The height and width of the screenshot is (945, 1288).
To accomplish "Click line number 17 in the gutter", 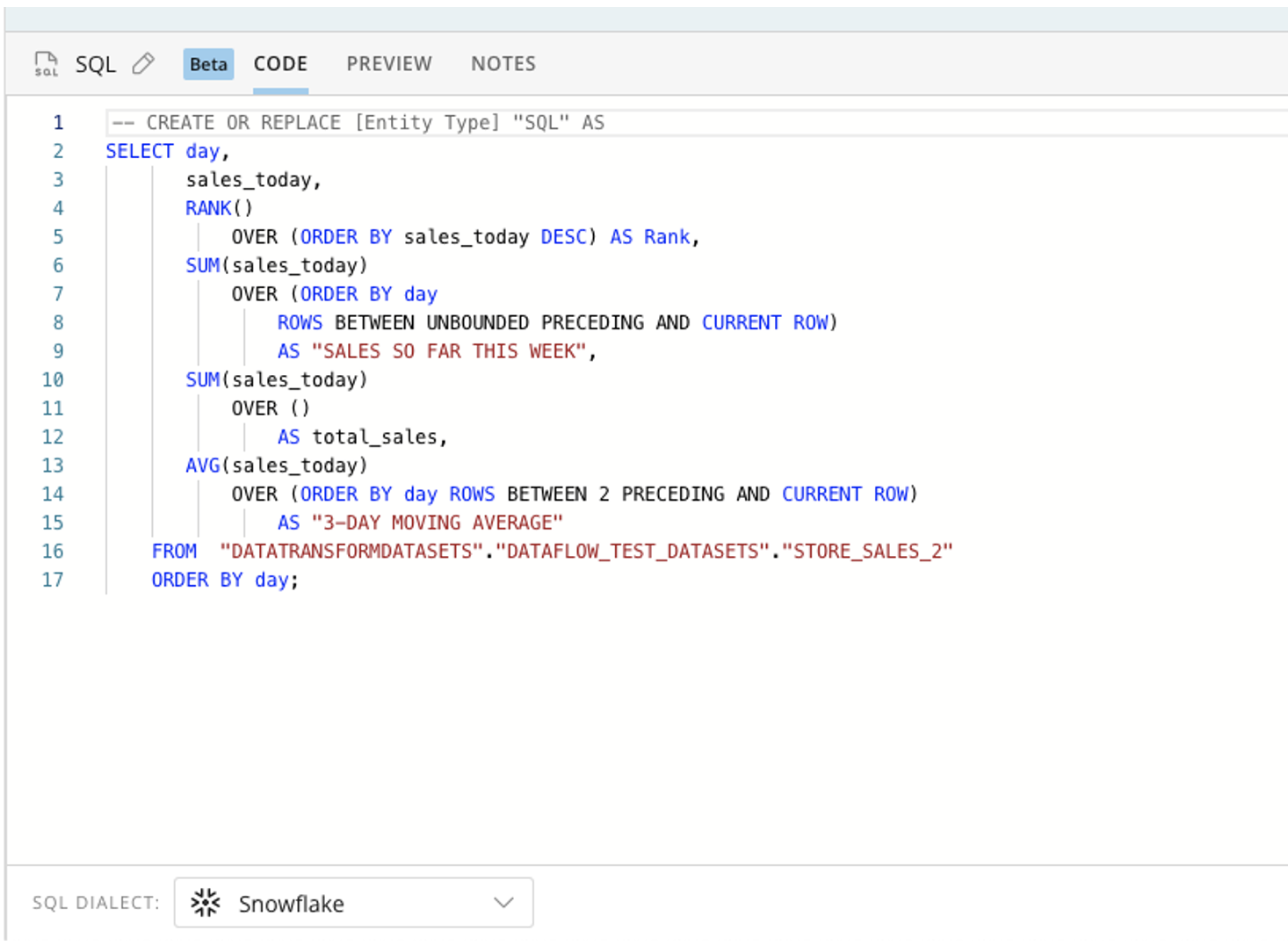I will pos(53,580).
